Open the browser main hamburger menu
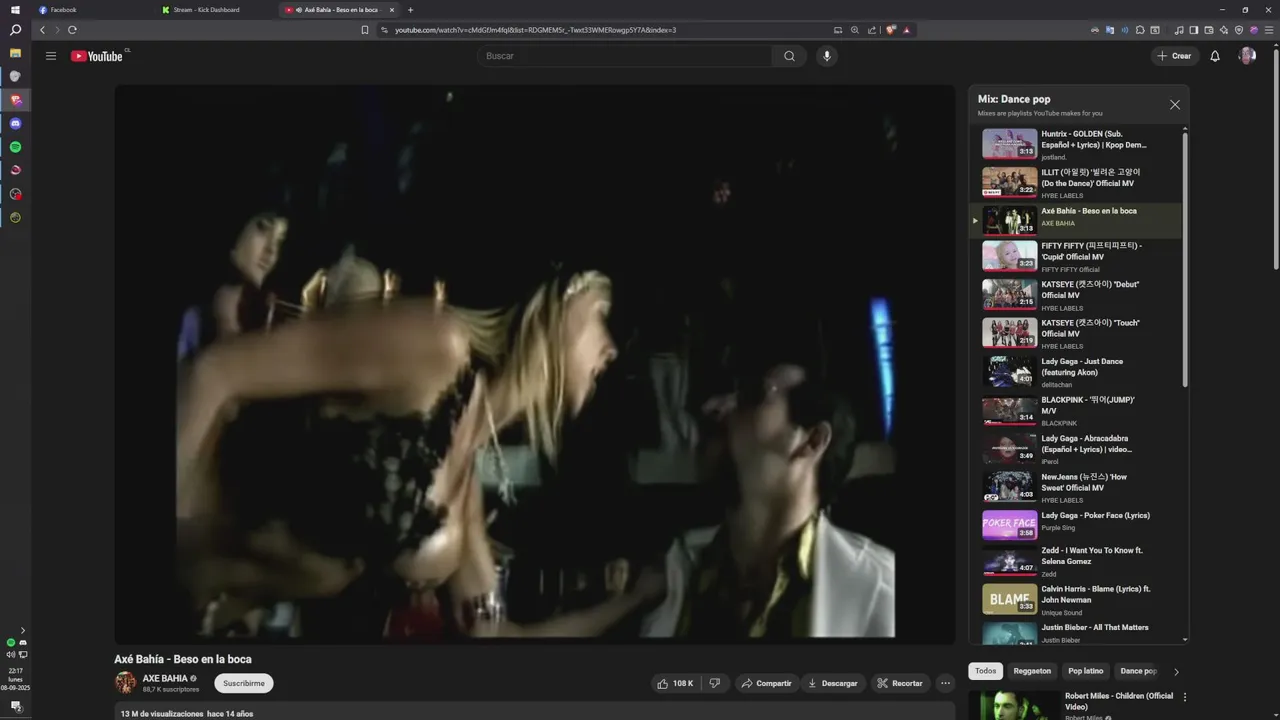Screen dimensions: 1280x720 pyautogui.click(x=1269, y=30)
